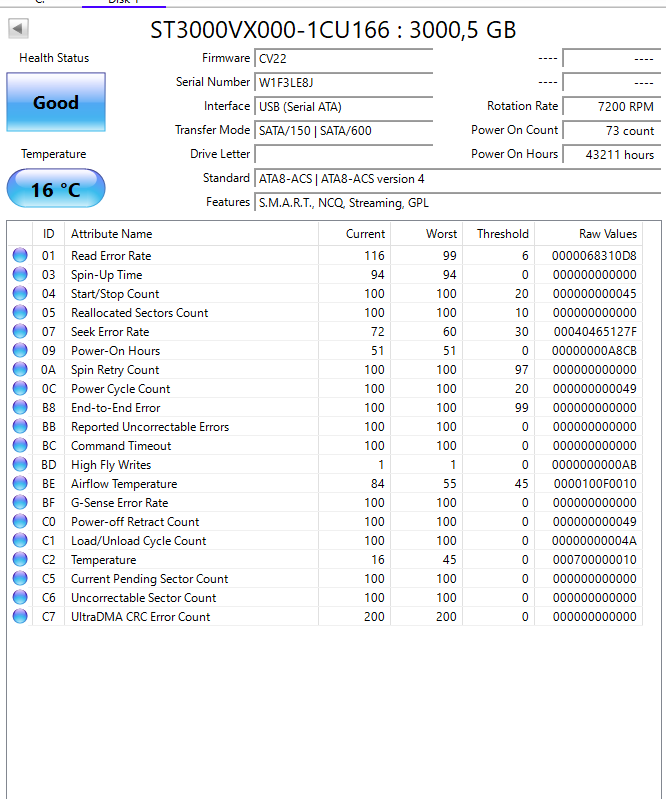Click the 16 °C temperature button
The width and height of the screenshot is (666, 799).
(x=56, y=189)
